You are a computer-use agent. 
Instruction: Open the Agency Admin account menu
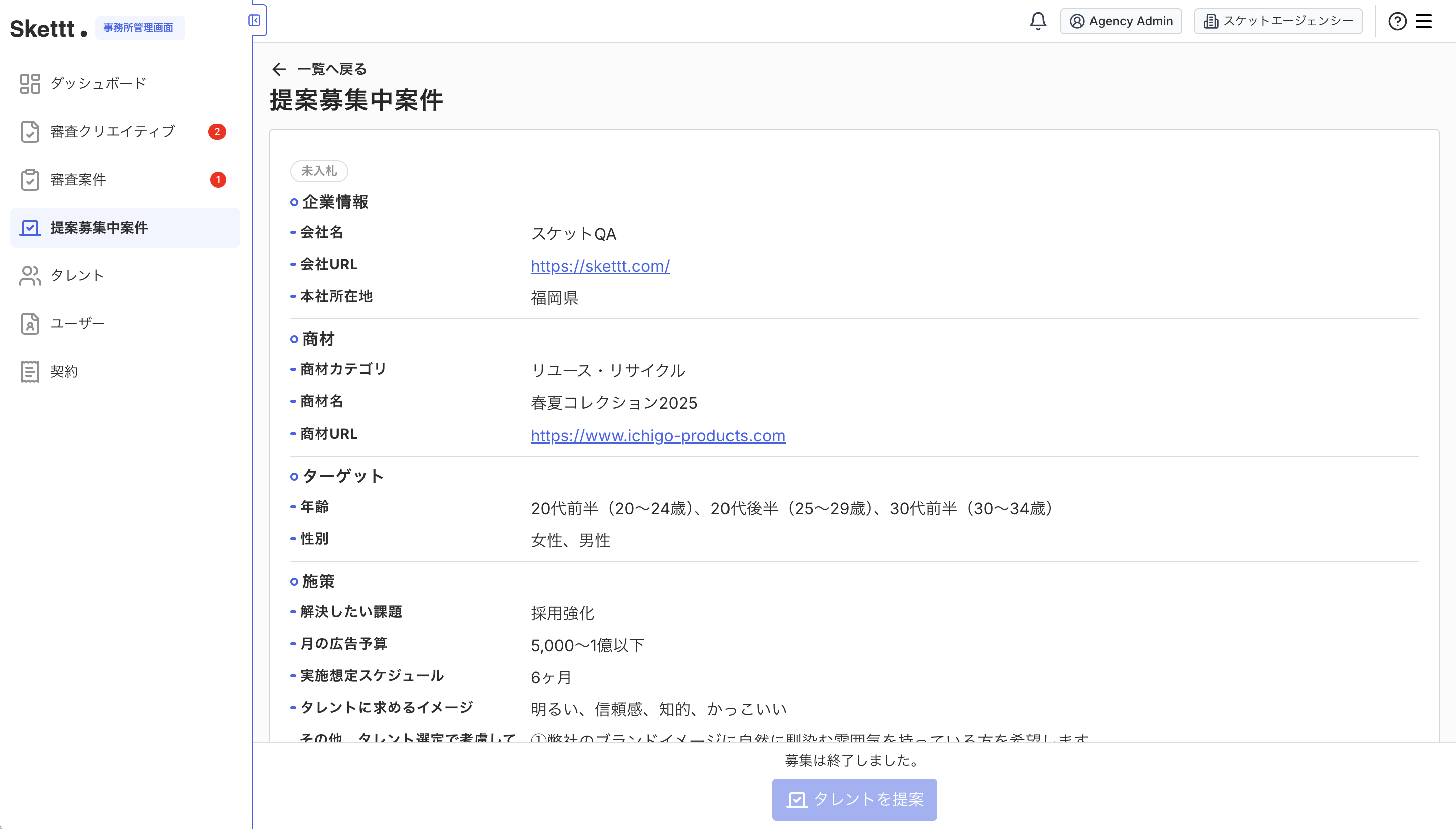1121,21
